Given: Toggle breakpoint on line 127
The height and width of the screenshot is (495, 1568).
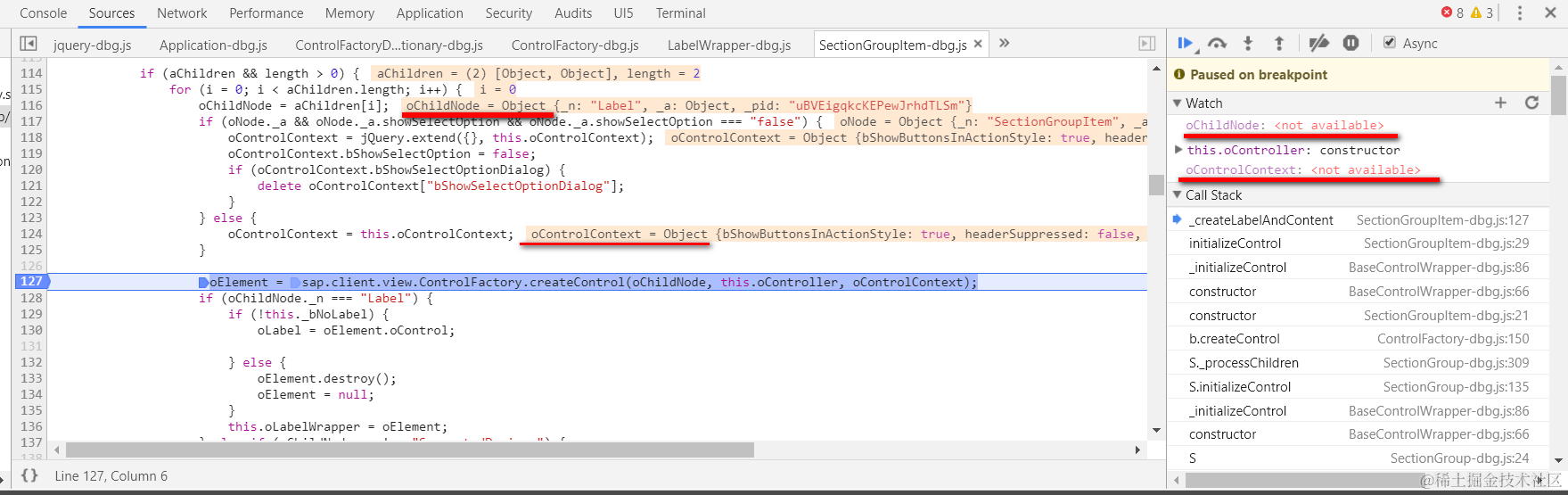Looking at the screenshot, I should click(x=32, y=281).
